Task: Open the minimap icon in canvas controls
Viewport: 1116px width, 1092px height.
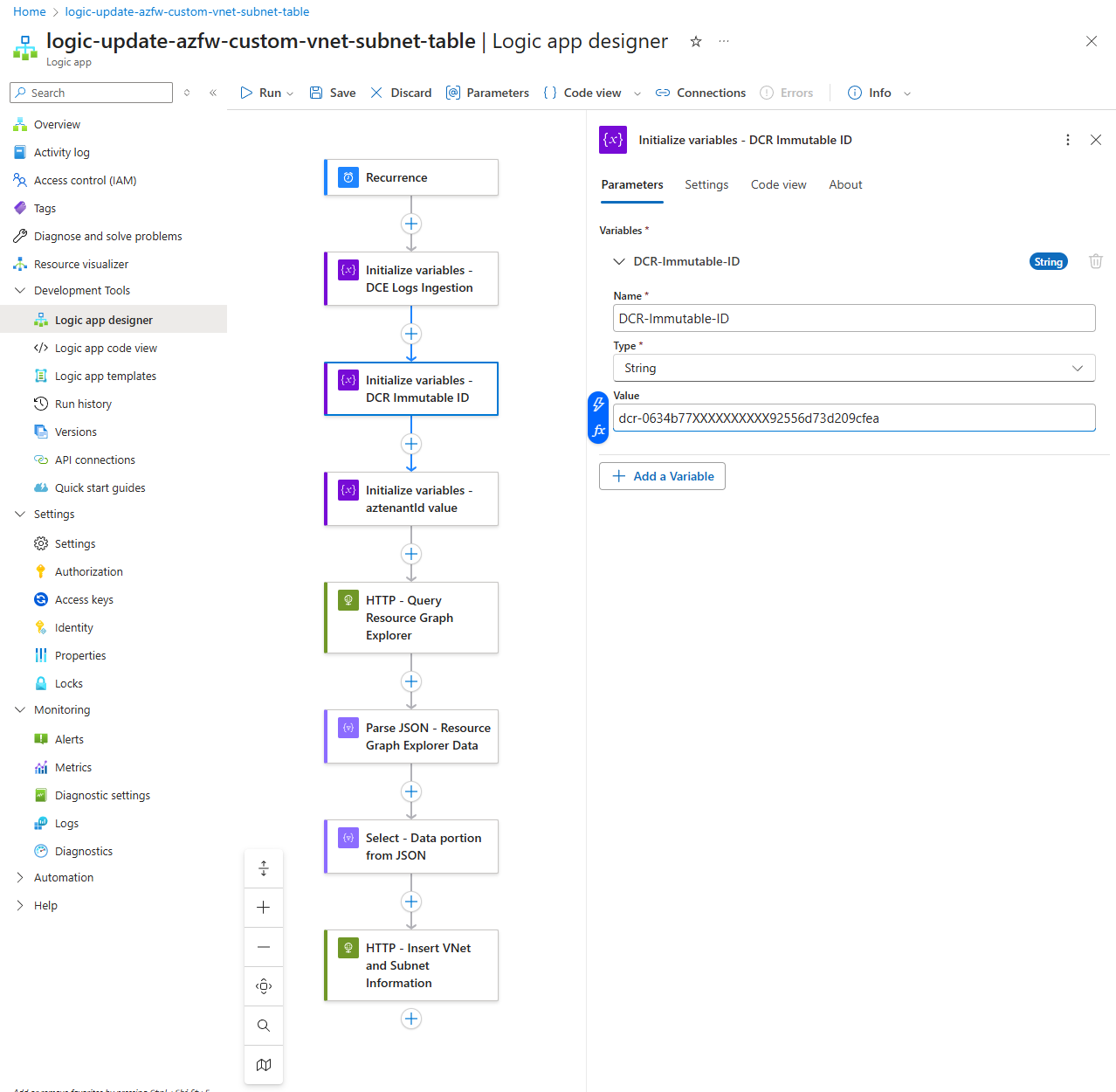Action: click(x=264, y=1065)
